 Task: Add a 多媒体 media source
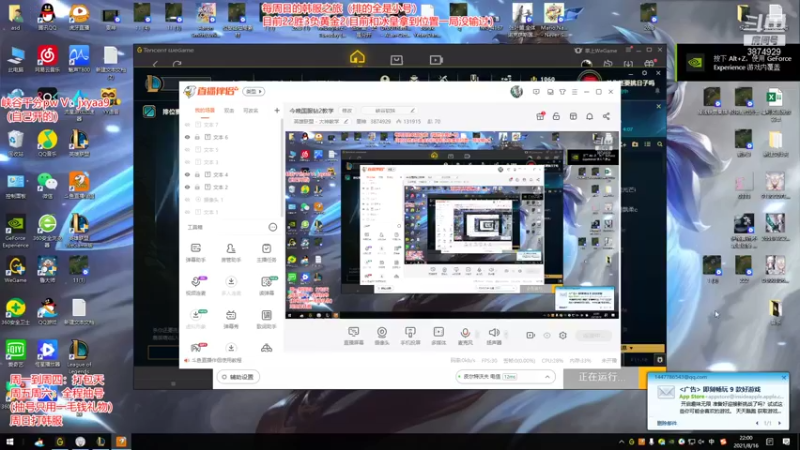pos(438,336)
